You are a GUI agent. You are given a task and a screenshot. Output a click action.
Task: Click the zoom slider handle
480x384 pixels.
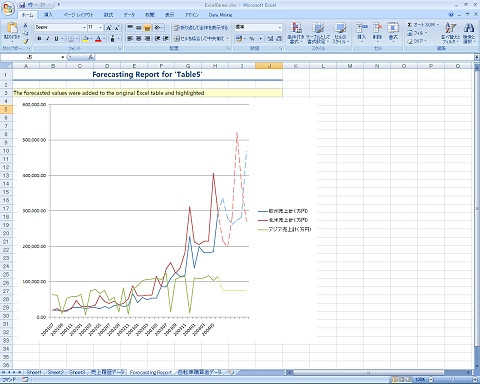pos(452,379)
